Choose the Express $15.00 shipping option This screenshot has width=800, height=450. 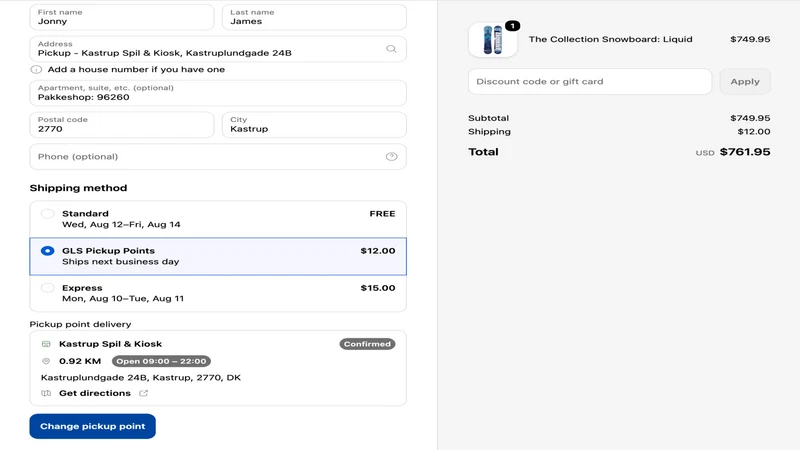click(218, 293)
